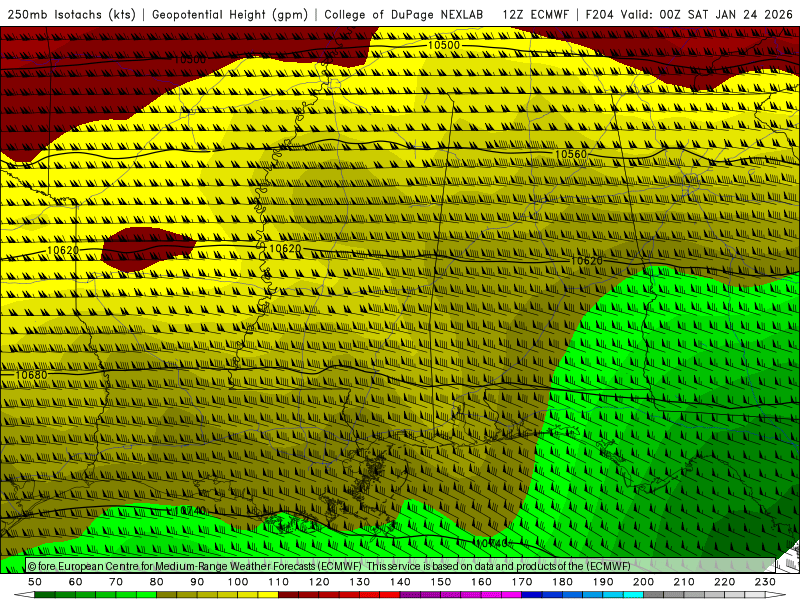Click the "12Z ECMWF" model run label
Viewport: 800px width, 600px height.
535,15
